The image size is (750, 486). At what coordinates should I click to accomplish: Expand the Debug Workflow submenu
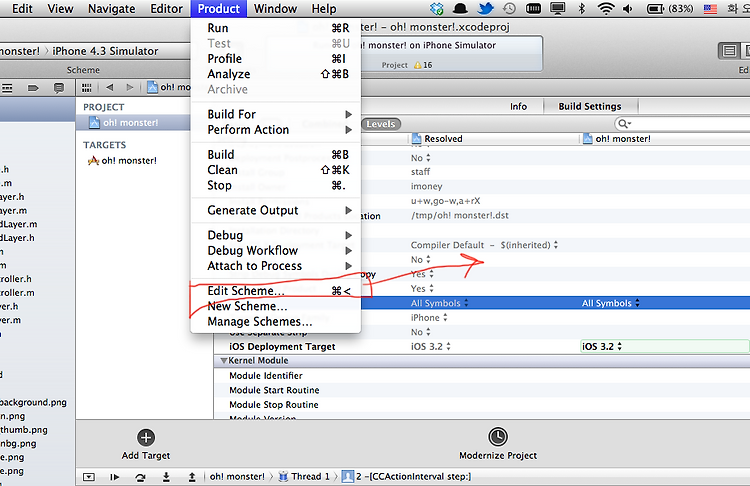coord(276,251)
